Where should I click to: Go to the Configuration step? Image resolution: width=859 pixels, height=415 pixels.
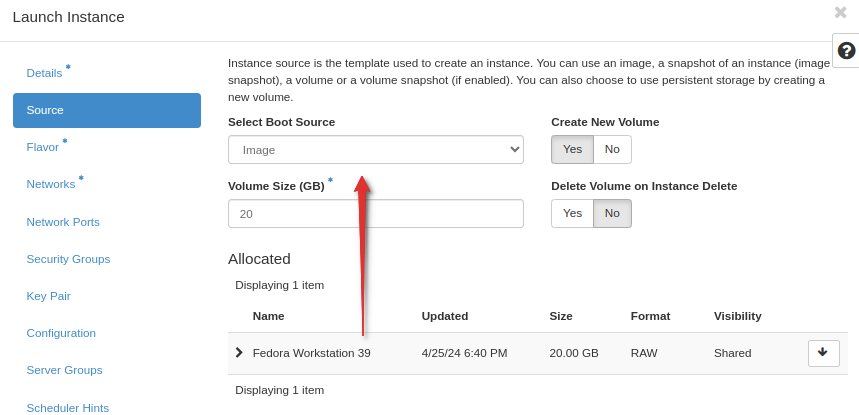pyautogui.click(x=61, y=333)
